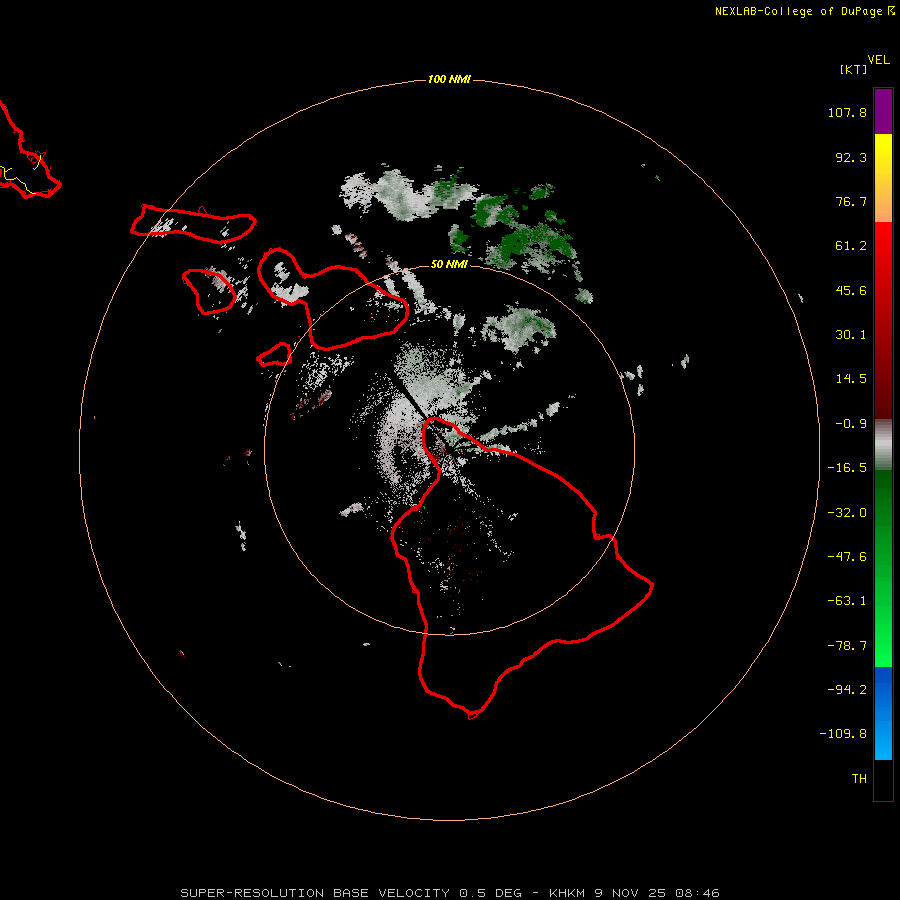Click inside the Molokai island outline

pyautogui.click(x=192, y=224)
